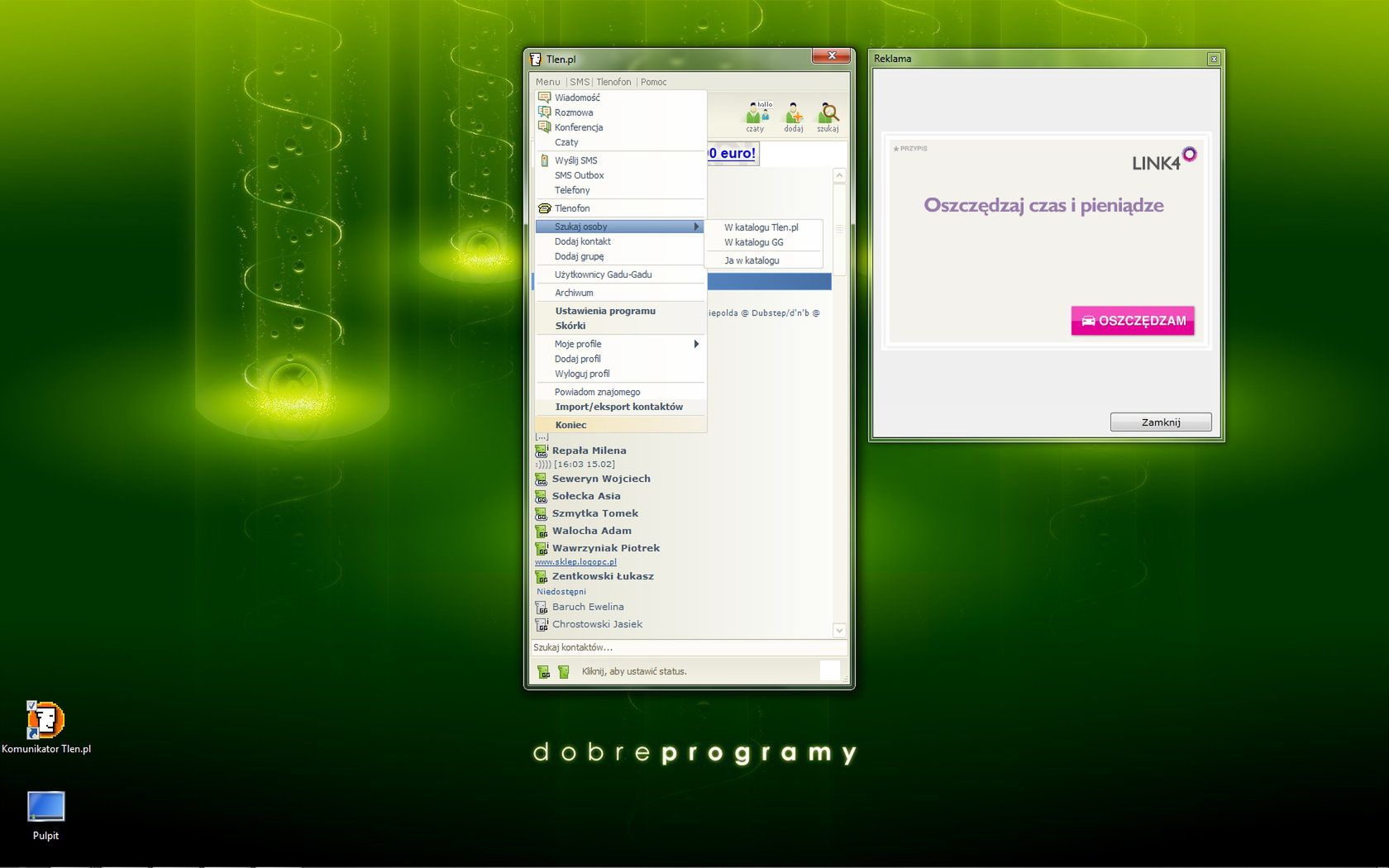Choose Telefony from the menu
Image resolution: width=1389 pixels, height=868 pixels.
point(620,190)
